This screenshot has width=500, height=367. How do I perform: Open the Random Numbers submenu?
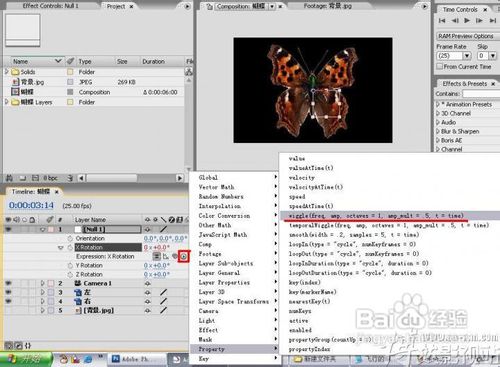coord(234,196)
